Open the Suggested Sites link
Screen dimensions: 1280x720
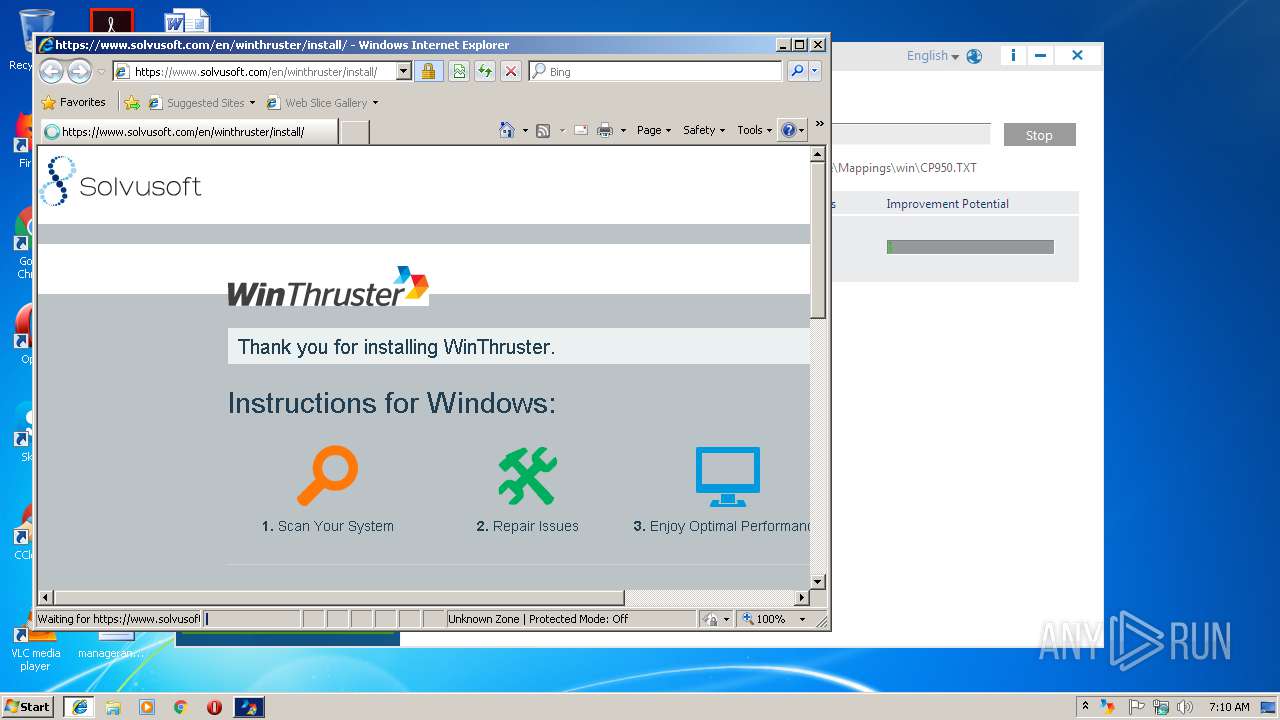202,102
